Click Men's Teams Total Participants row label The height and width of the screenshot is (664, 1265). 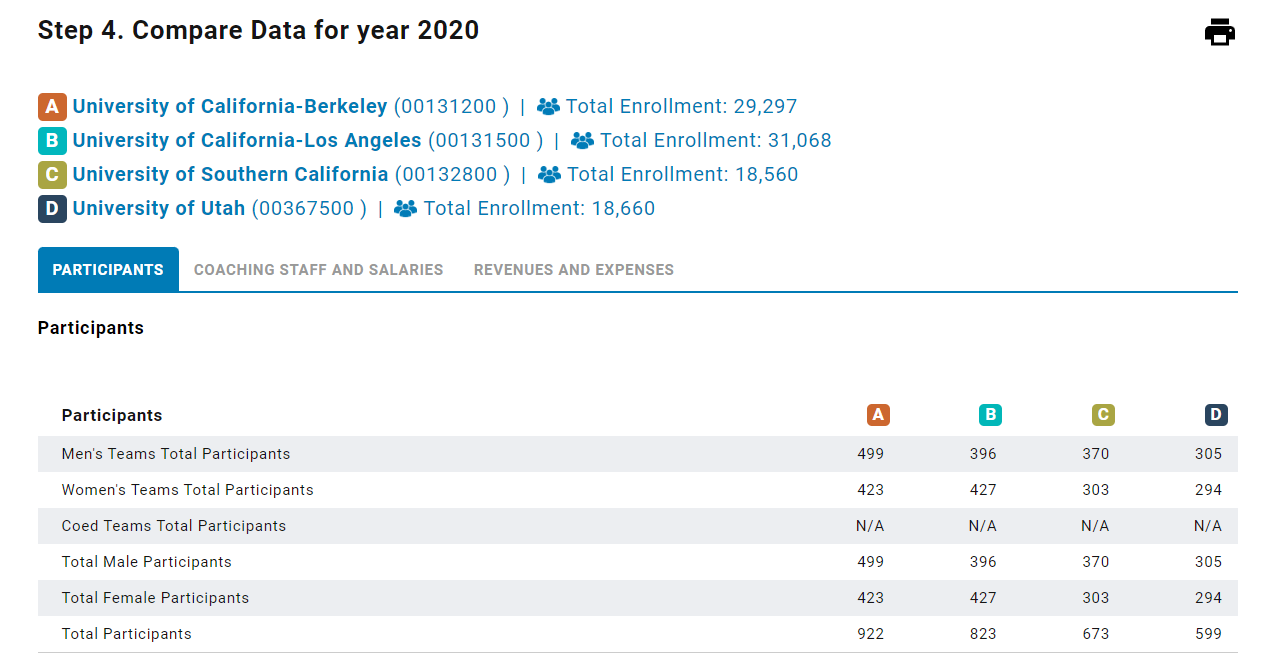[x=176, y=454]
